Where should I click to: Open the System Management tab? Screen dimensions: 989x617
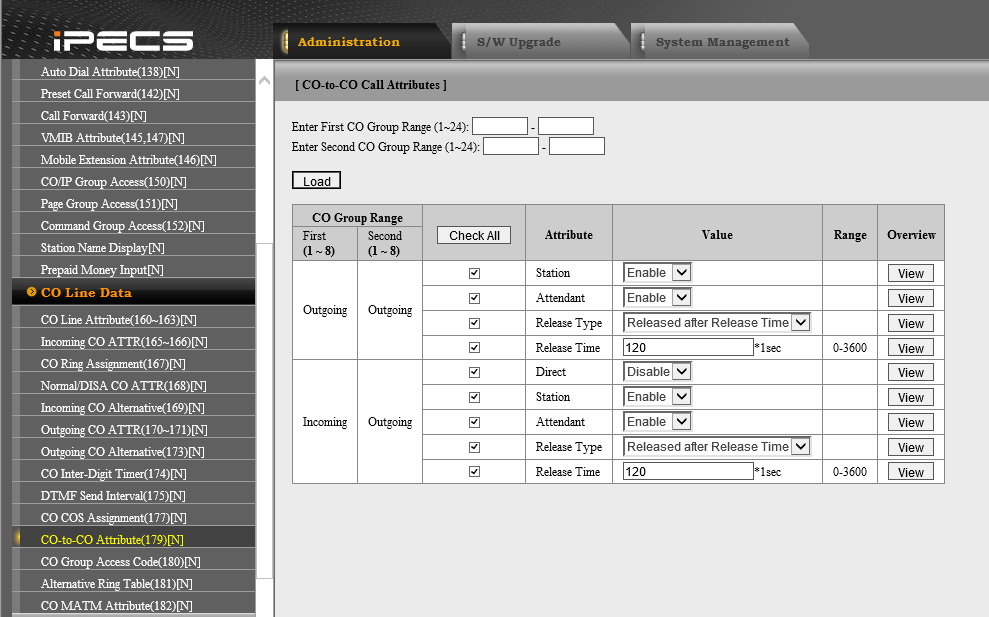pos(722,42)
